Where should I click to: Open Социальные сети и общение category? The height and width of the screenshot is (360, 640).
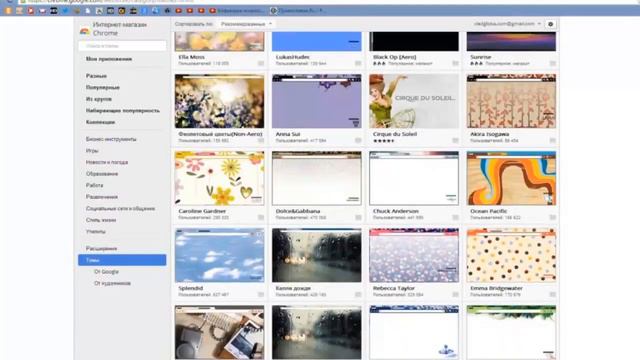(120, 209)
